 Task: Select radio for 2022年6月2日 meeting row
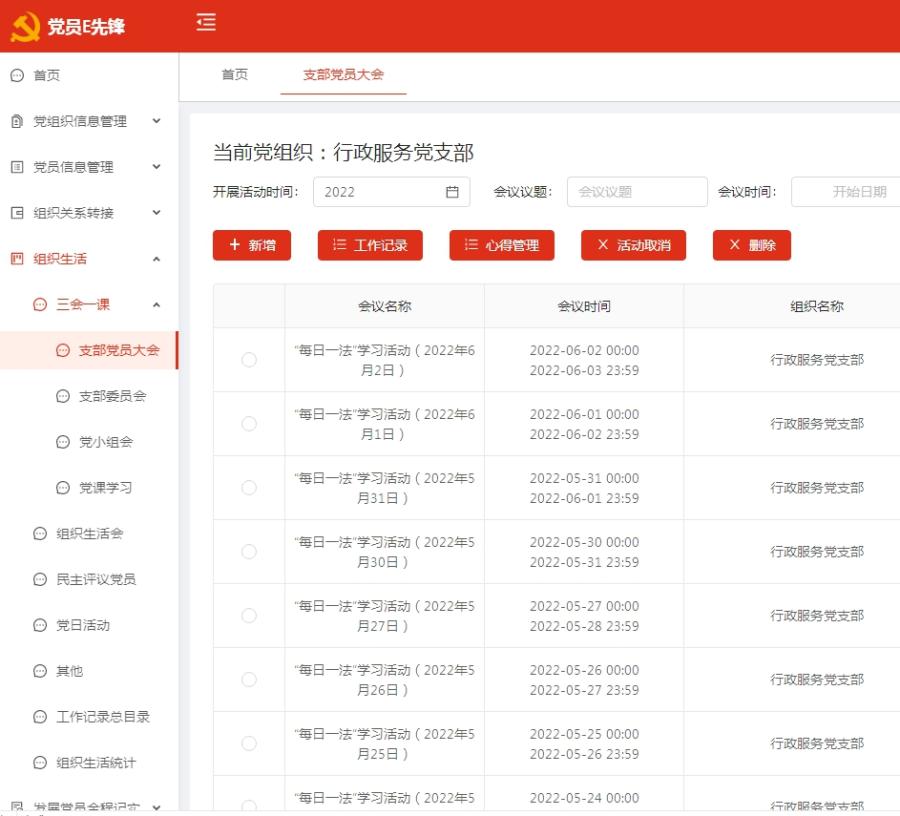249,360
